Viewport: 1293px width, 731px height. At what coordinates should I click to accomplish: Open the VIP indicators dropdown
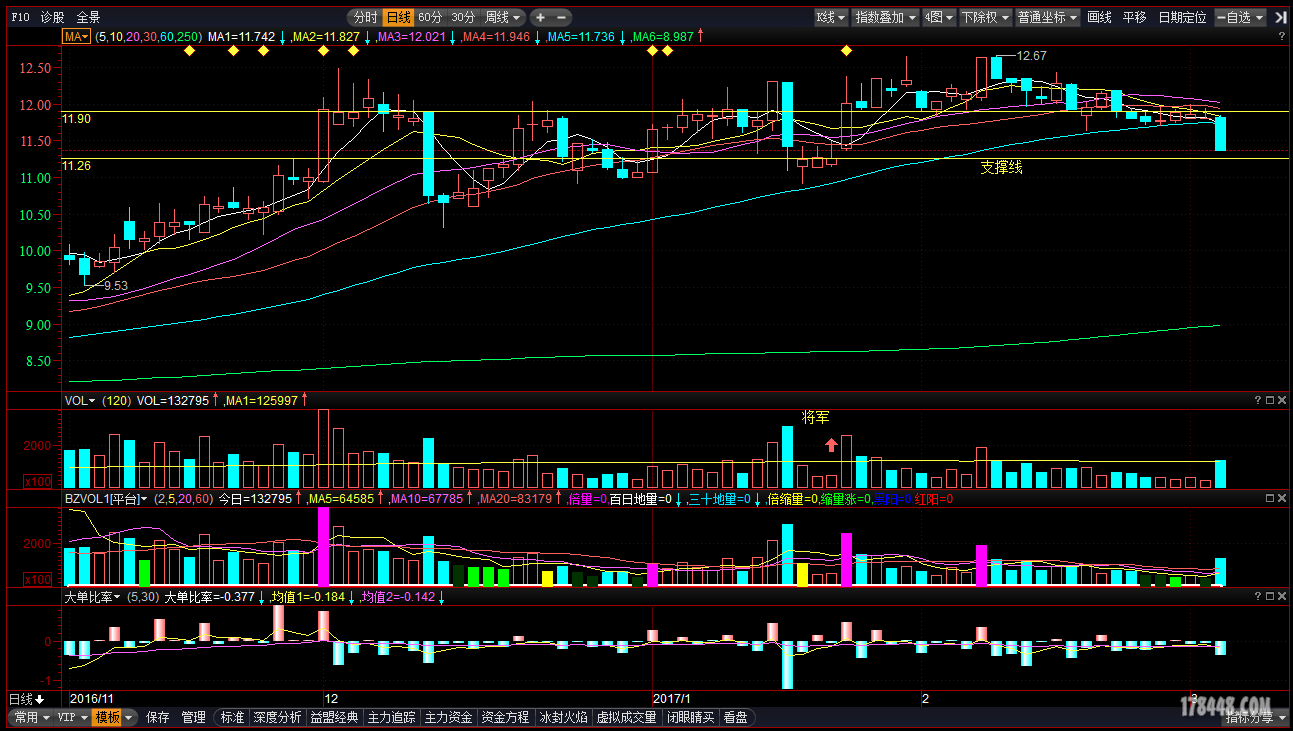pyautogui.click(x=72, y=717)
